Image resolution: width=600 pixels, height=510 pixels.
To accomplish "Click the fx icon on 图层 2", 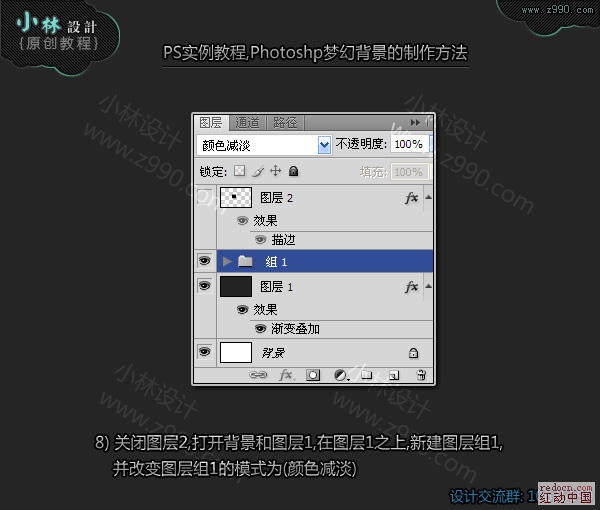I will [x=411, y=198].
